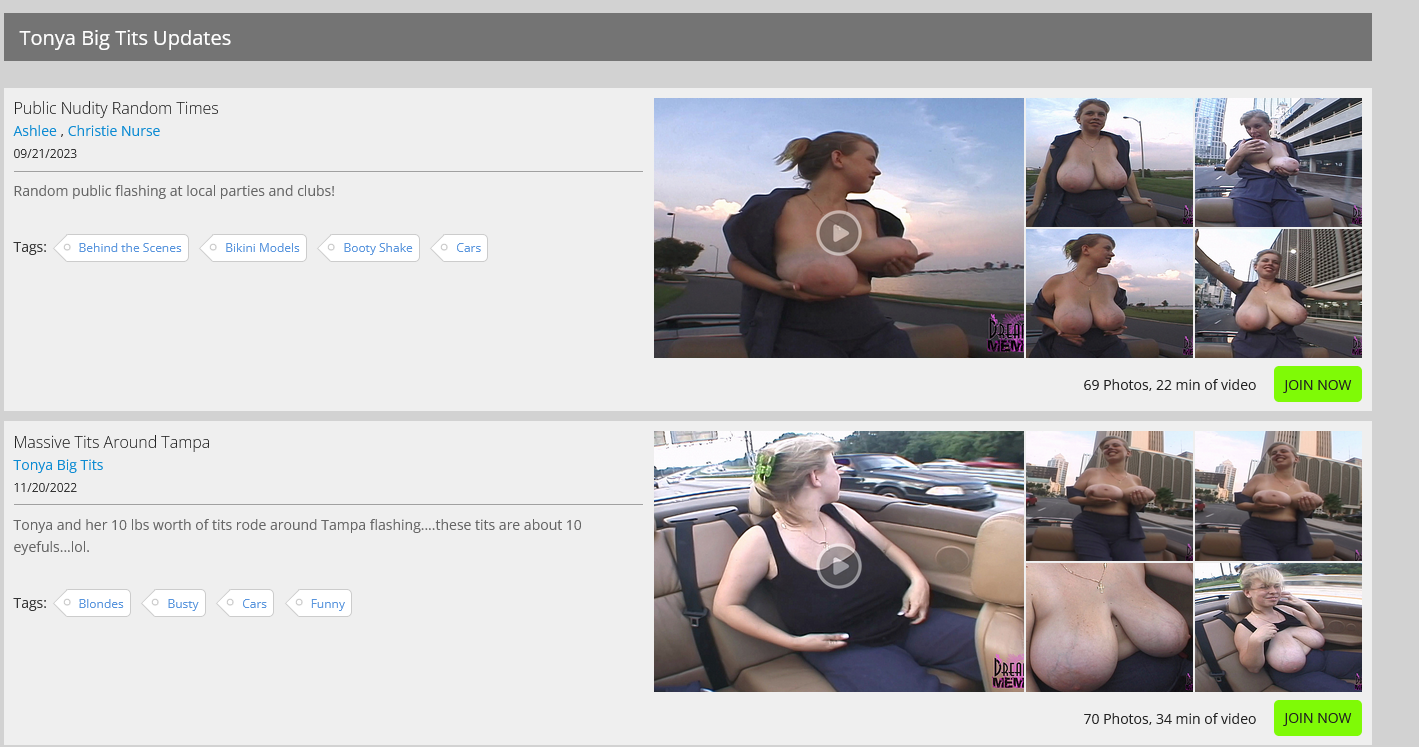Screen dimensions: 1419x747
Task: Open the Bikini Models tag
Action: [261, 248]
